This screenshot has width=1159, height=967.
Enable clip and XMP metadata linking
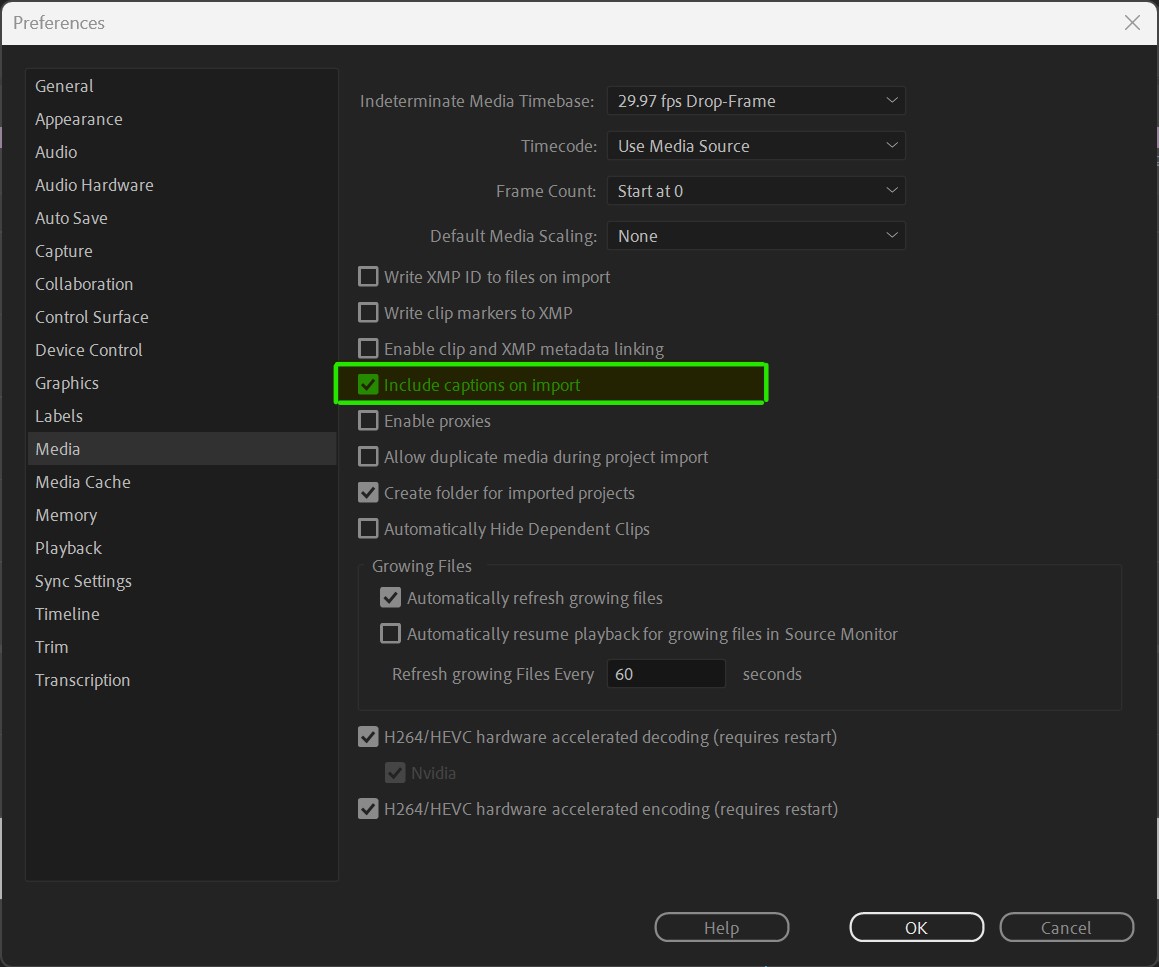tap(368, 348)
